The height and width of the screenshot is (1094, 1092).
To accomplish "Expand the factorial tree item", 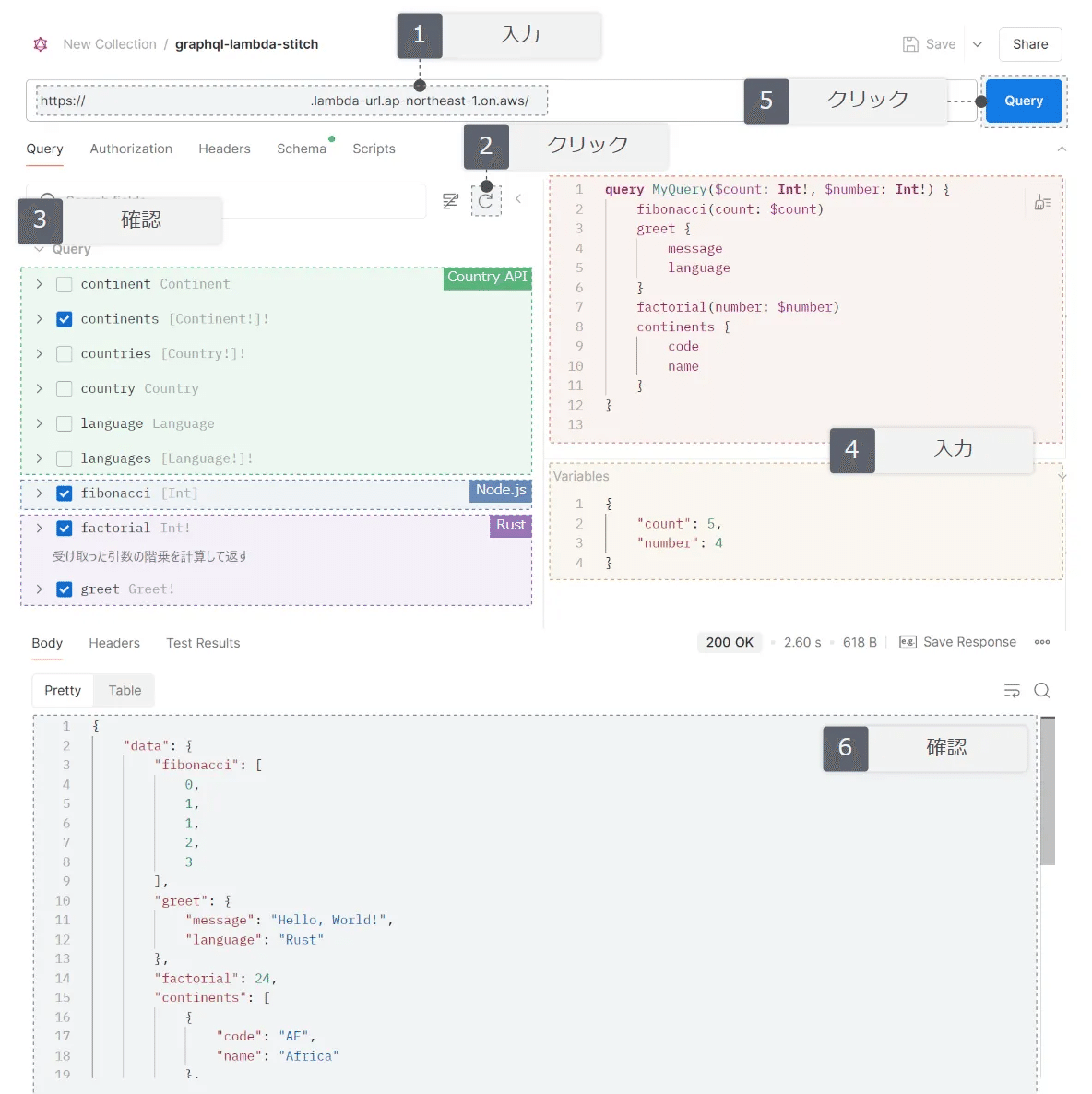I will (x=38, y=528).
